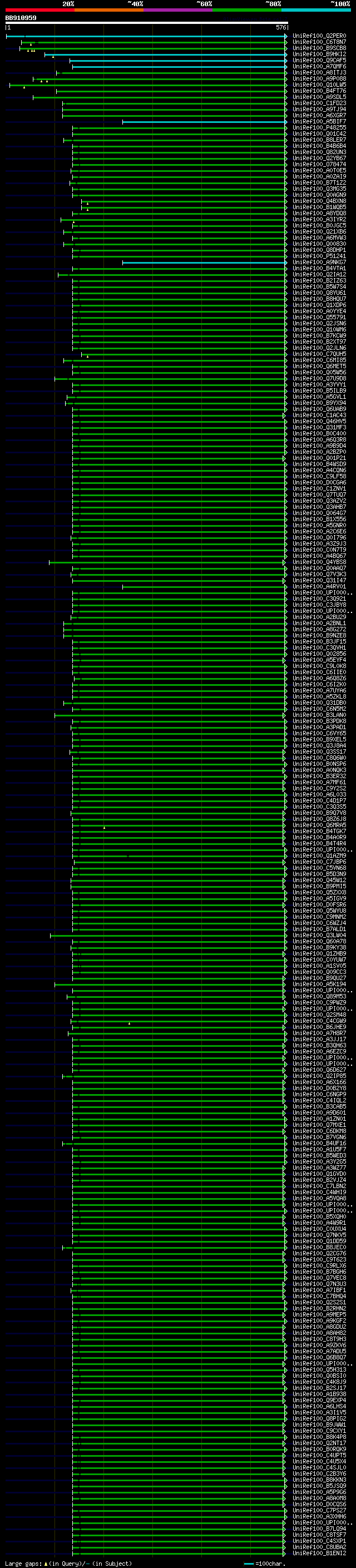Click the UniRef100_P51241 label

pyautogui.click(x=319, y=256)
